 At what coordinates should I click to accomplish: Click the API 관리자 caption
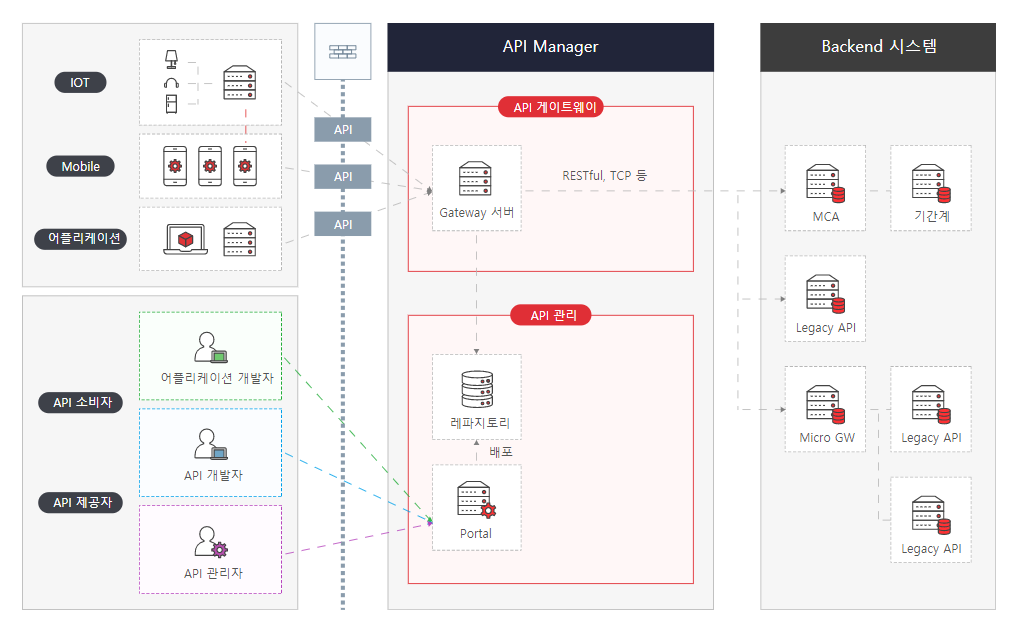213,573
